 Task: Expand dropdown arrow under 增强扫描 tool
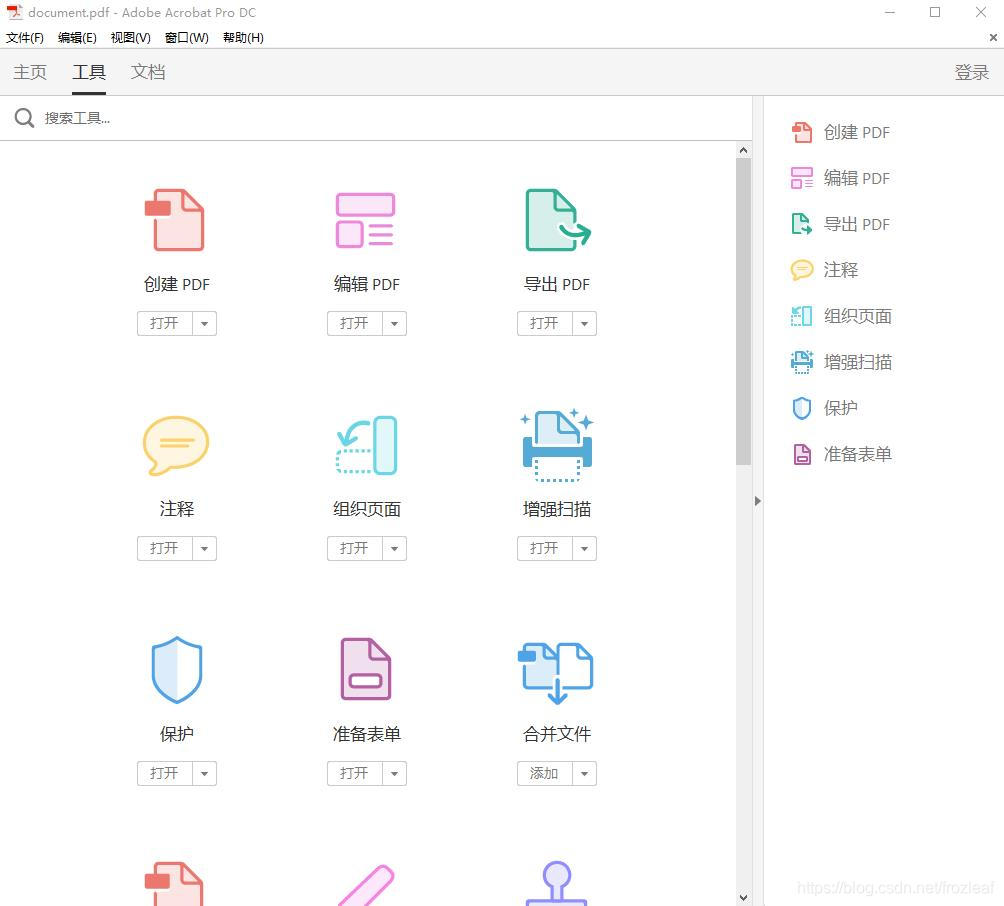(585, 549)
